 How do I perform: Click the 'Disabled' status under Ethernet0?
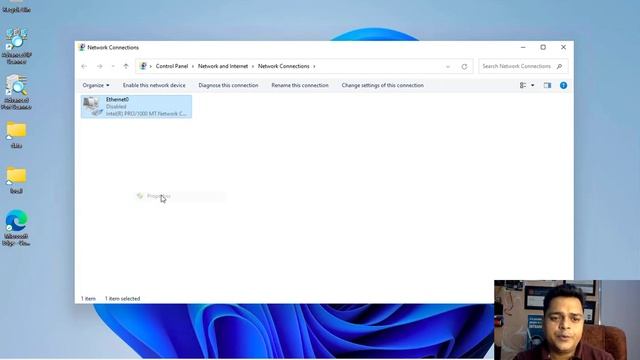pyautogui.click(x=116, y=107)
